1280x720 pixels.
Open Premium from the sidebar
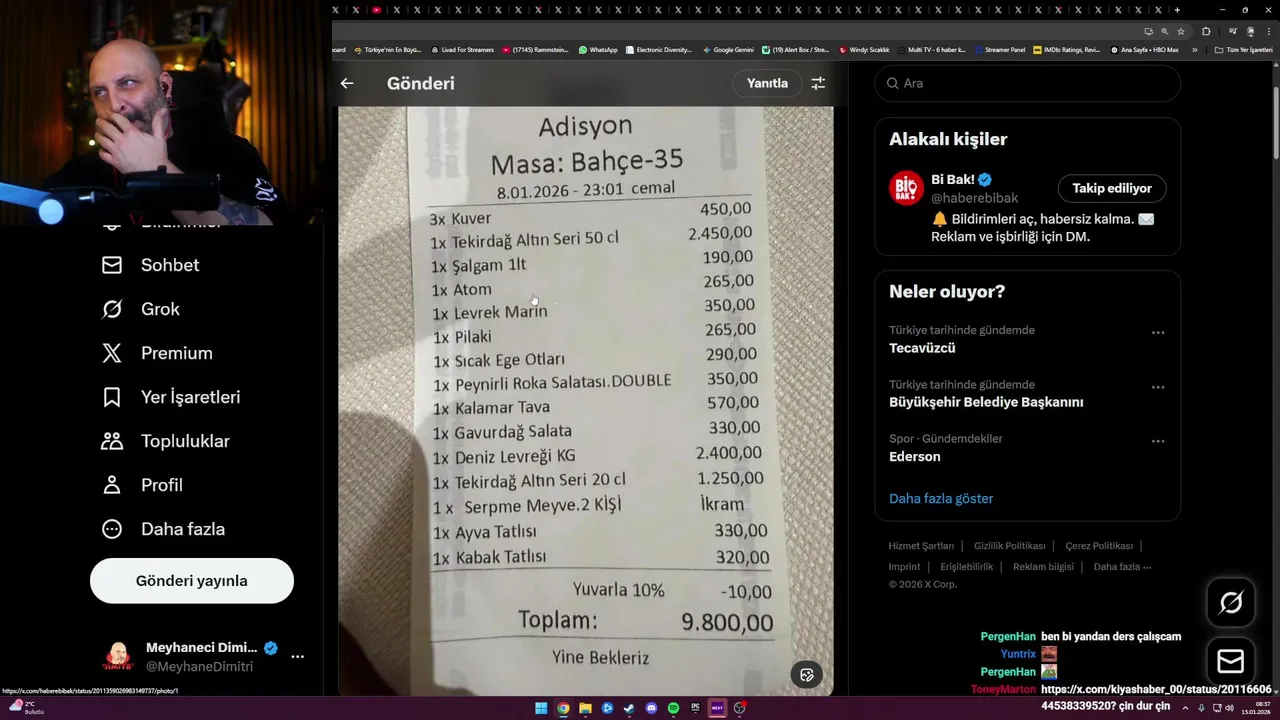[x=158, y=353]
